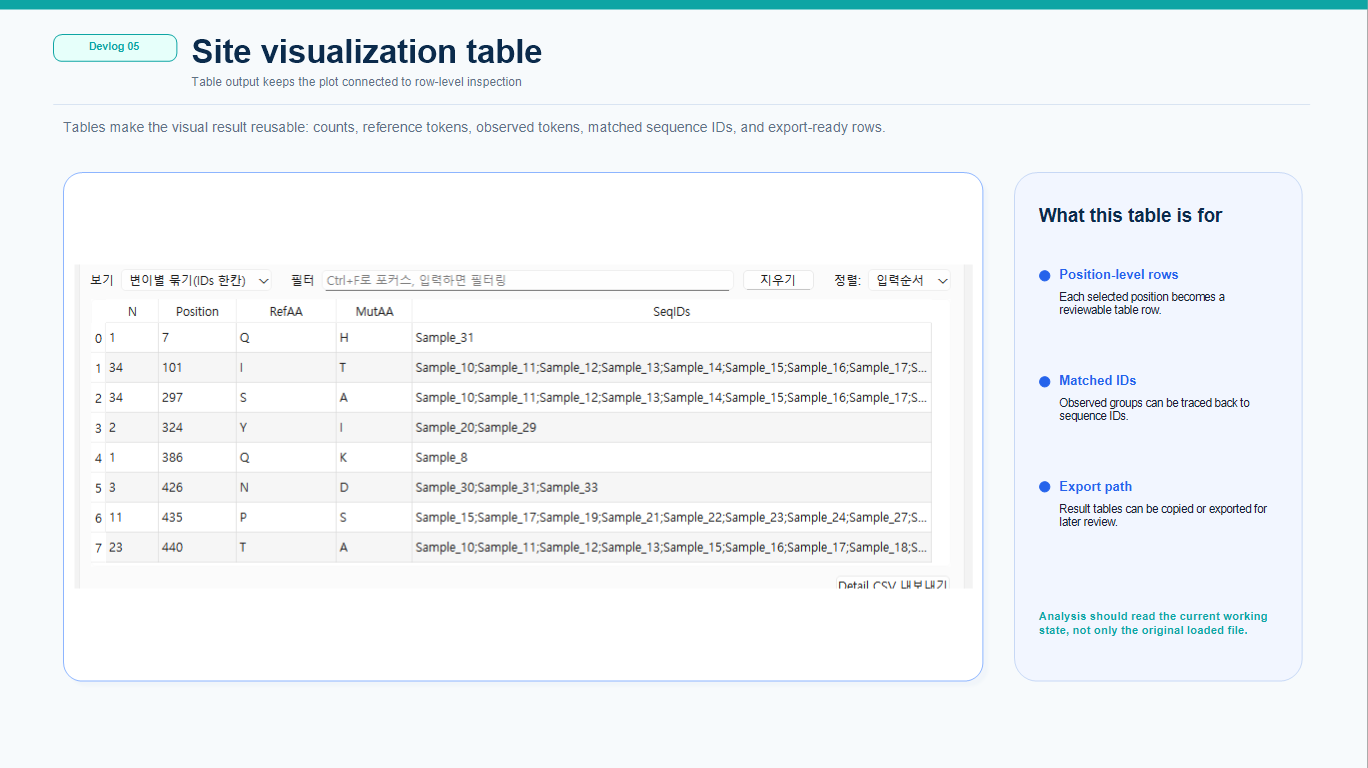Click the Position 7 cell
This screenshot has height=768, width=1368.
click(197, 338)
